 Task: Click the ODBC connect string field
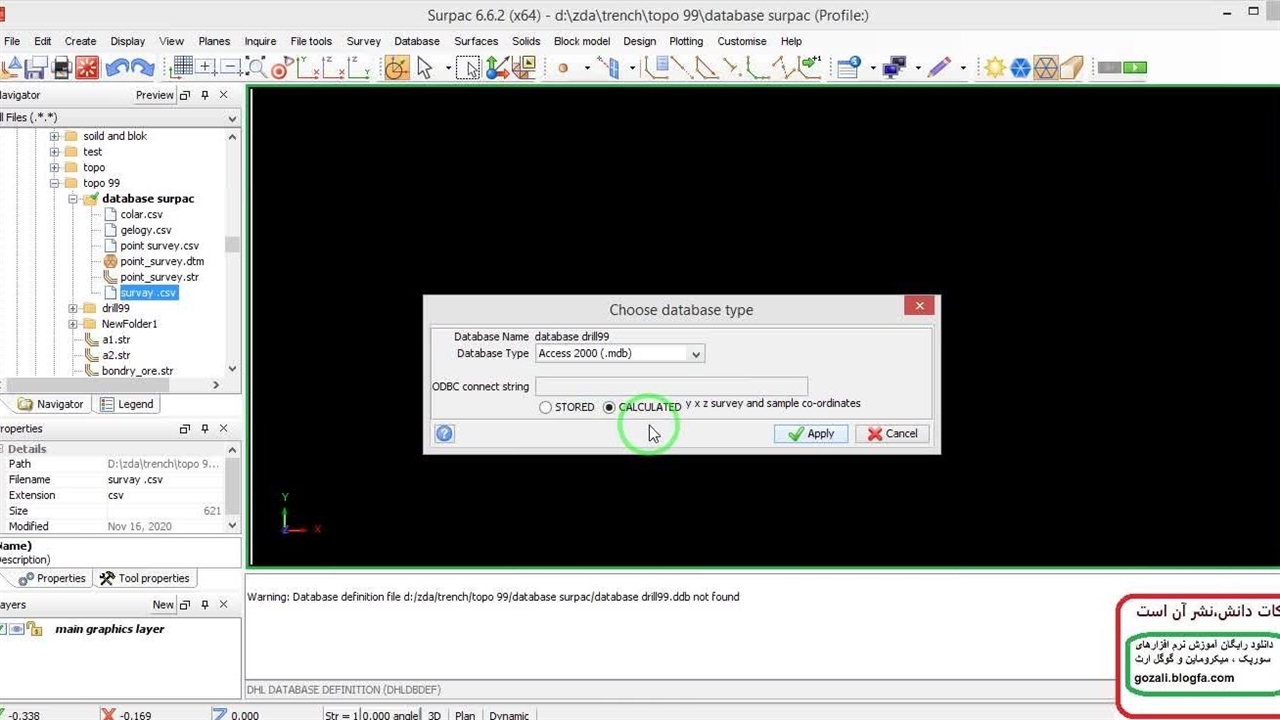670,386
